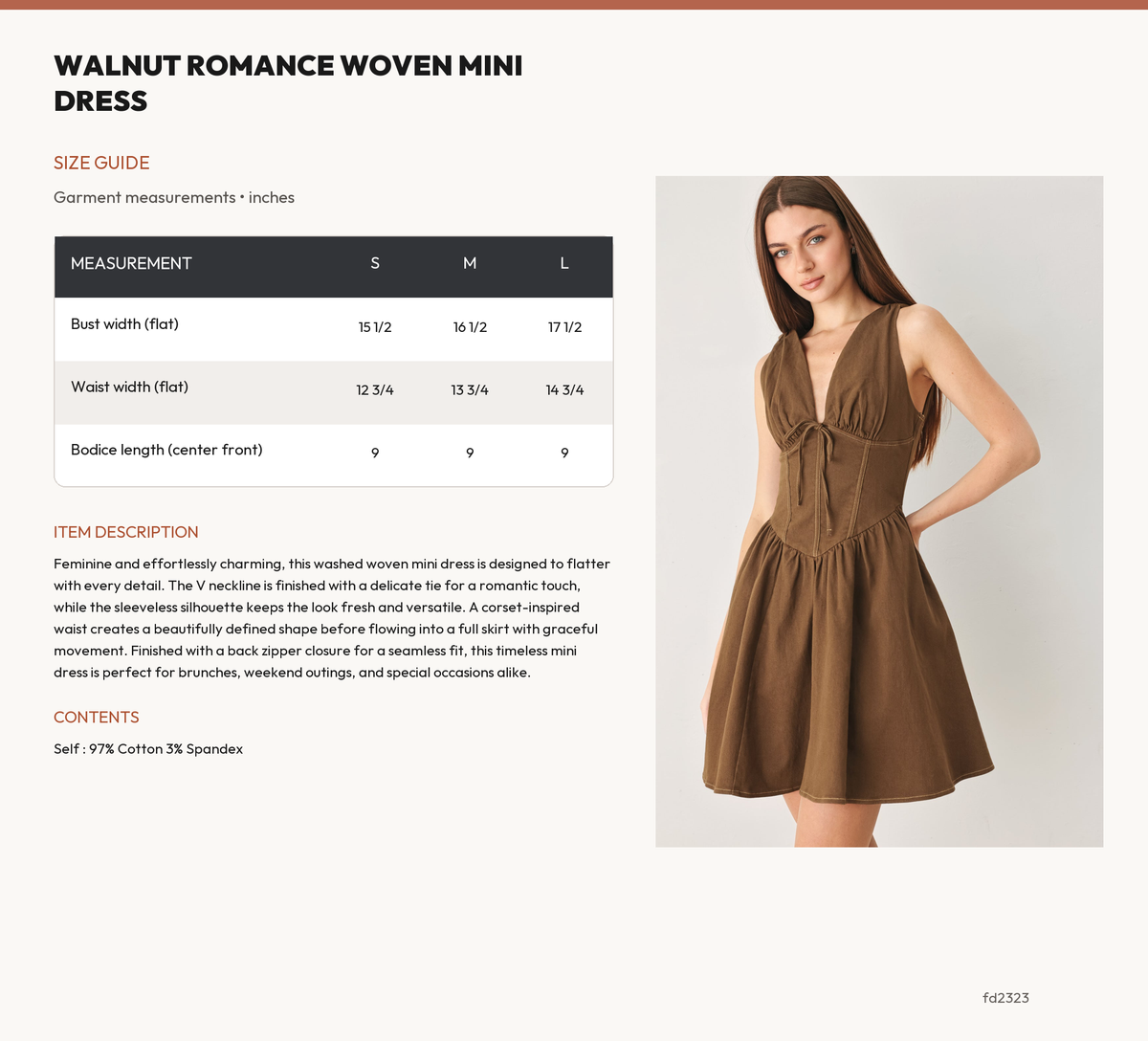1148x1041 pixels.
Task: Click the 'Waist width (flat)' row label
Action: 129,388
